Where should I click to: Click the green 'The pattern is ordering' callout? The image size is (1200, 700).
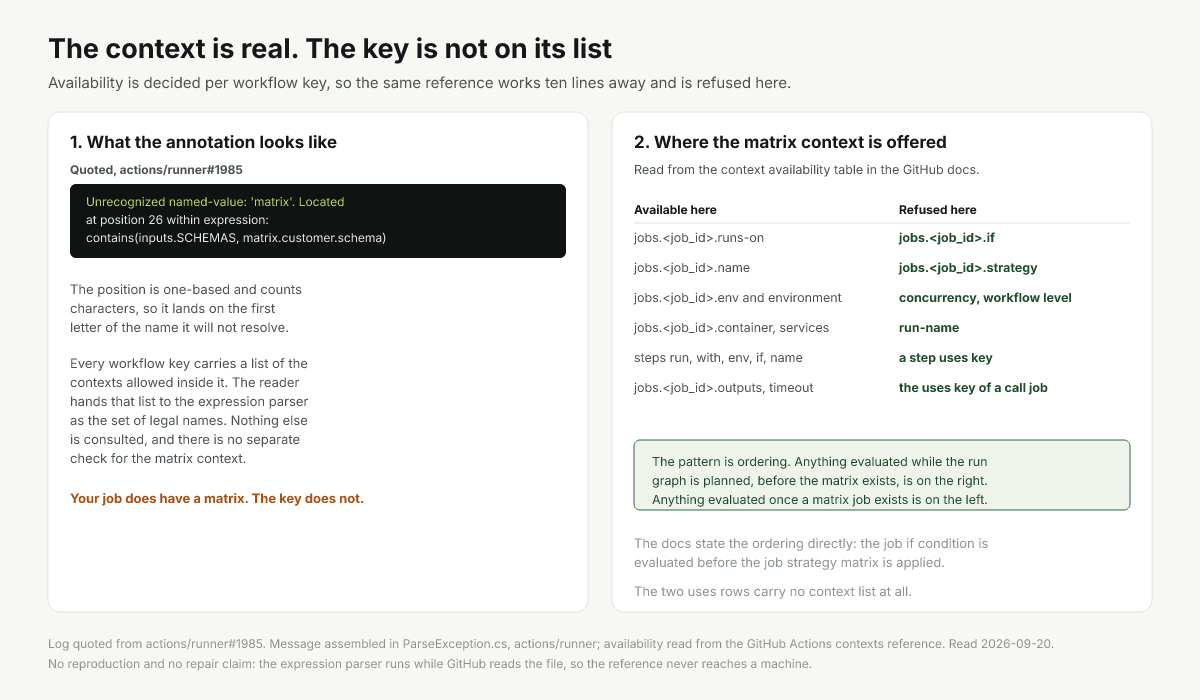(882, 475)
